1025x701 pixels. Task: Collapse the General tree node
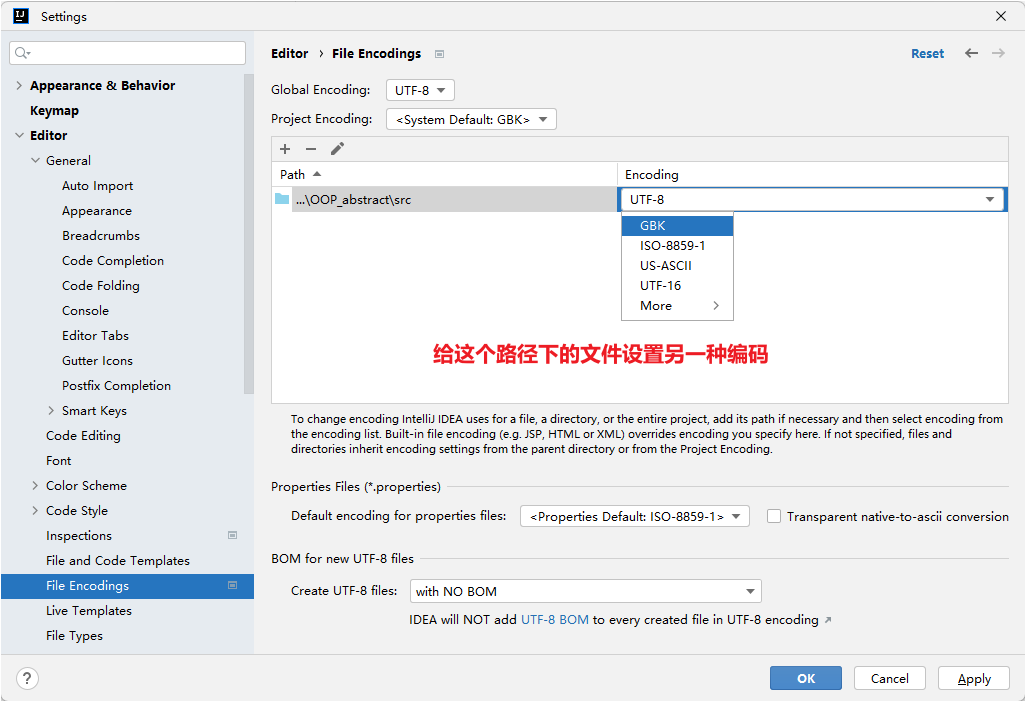tap(35, 160)
